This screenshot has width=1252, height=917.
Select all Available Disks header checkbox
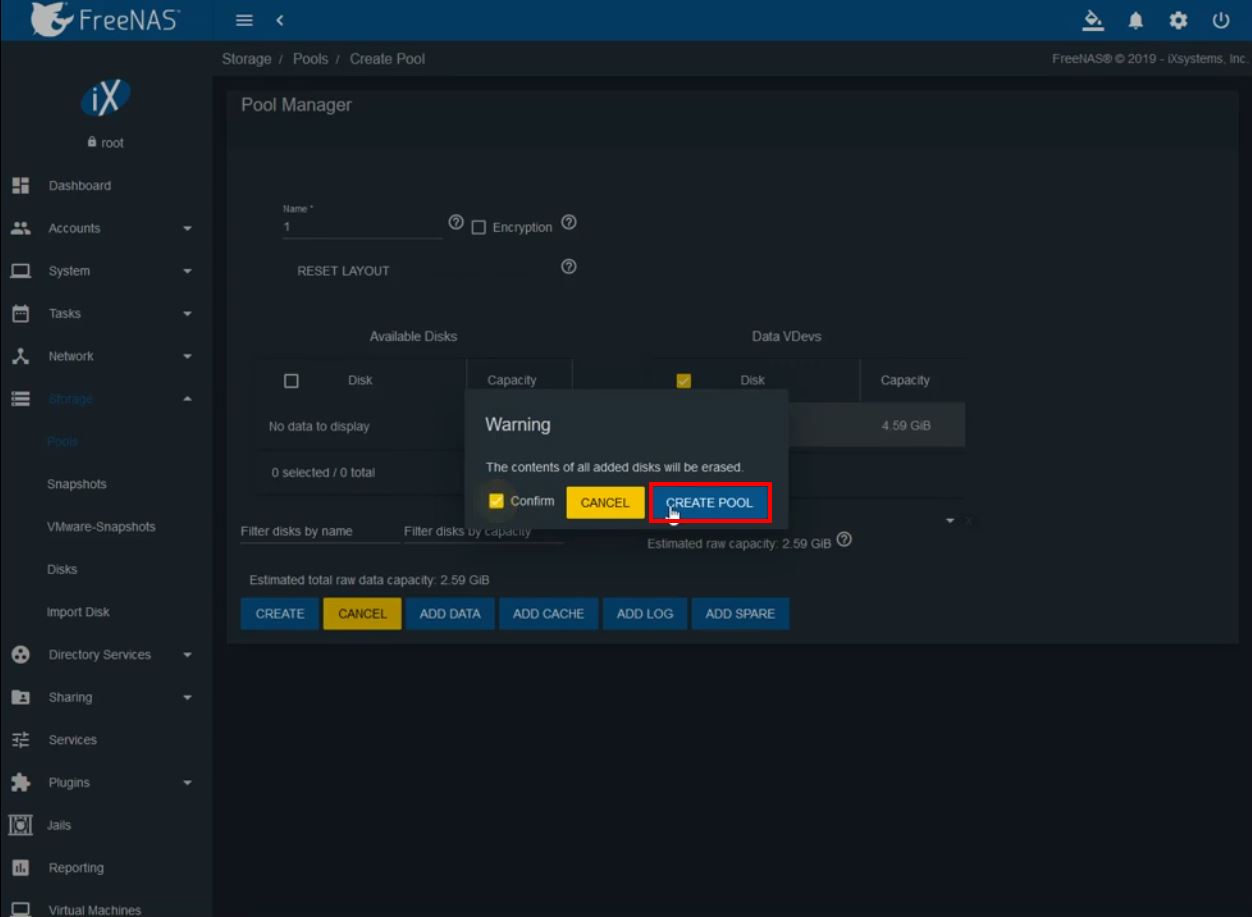291,381
